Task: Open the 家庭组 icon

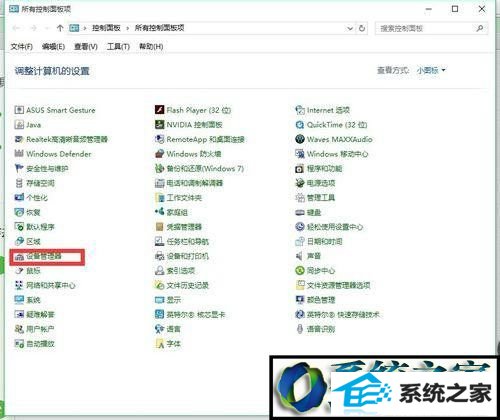Action: 159,212
